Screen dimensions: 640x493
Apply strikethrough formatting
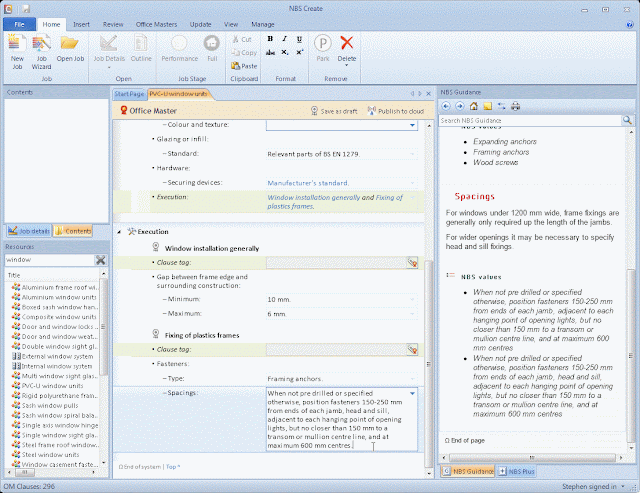(x=270, y=52)
